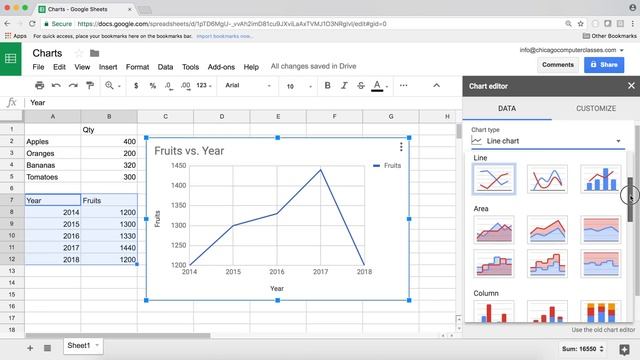Choose the combo chart thumbnail
The image size is (640, 360).
[601, 179]
